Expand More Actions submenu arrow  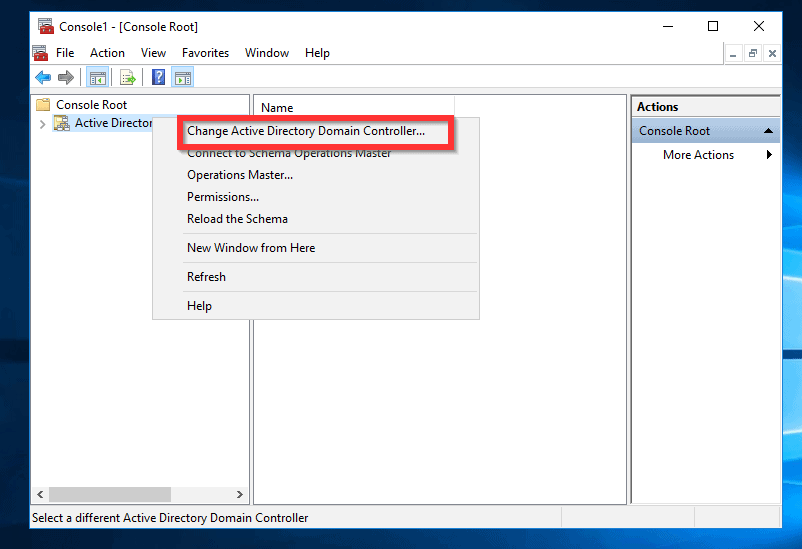click(769, 155)
